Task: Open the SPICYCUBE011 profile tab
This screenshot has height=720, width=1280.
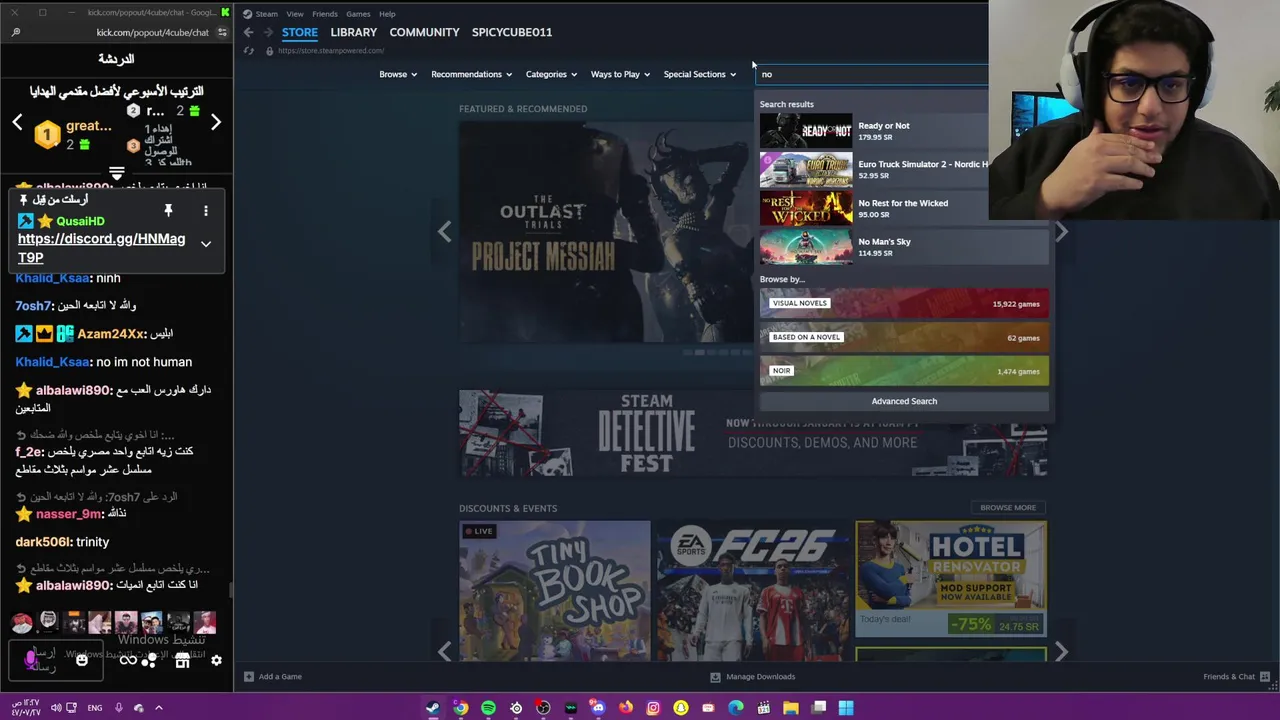Action: point(512,32)
